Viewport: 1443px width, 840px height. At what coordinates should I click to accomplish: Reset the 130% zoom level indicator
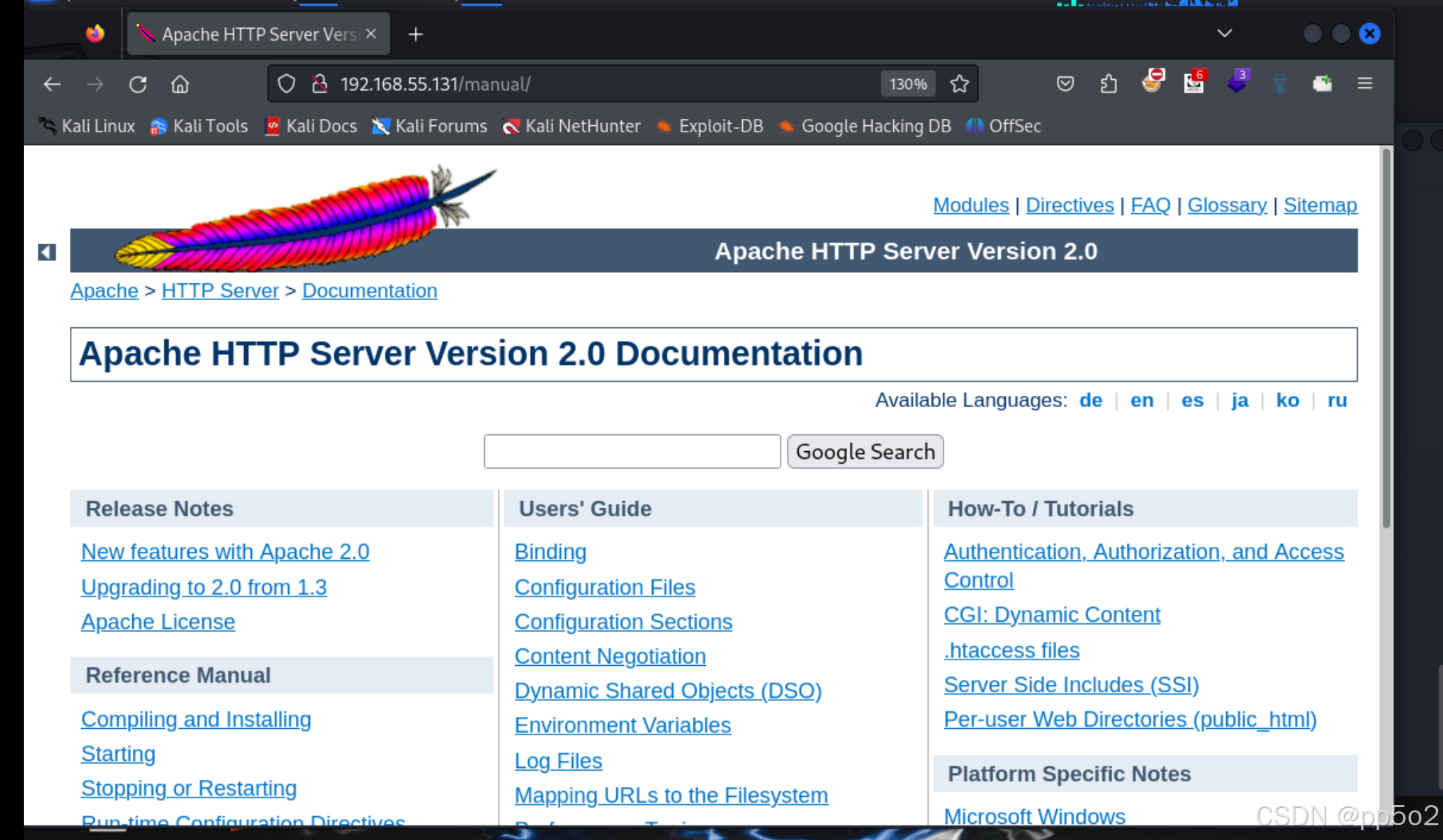tap(907, 85)
